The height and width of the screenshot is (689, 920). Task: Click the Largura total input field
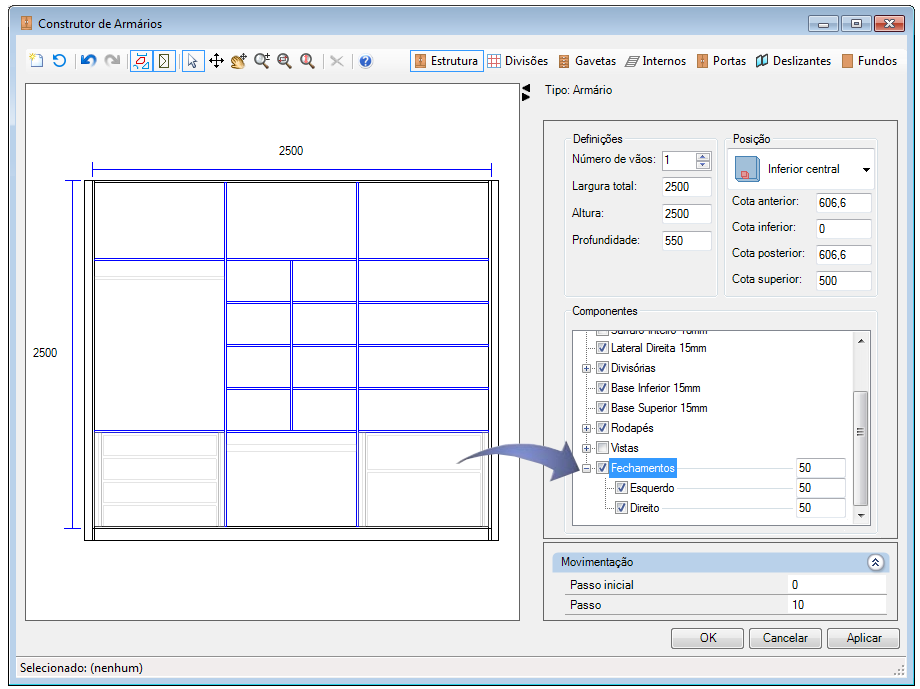686,187
